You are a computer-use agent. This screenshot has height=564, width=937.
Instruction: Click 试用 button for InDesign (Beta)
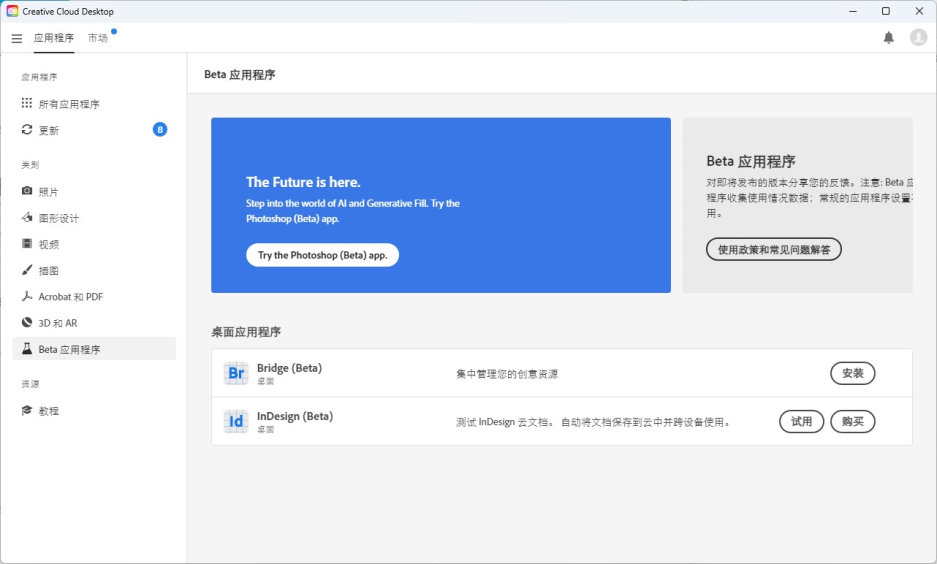tap(801, 421)
